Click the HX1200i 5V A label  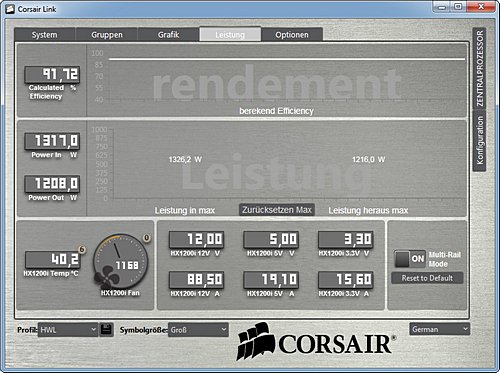coord(271,294)
